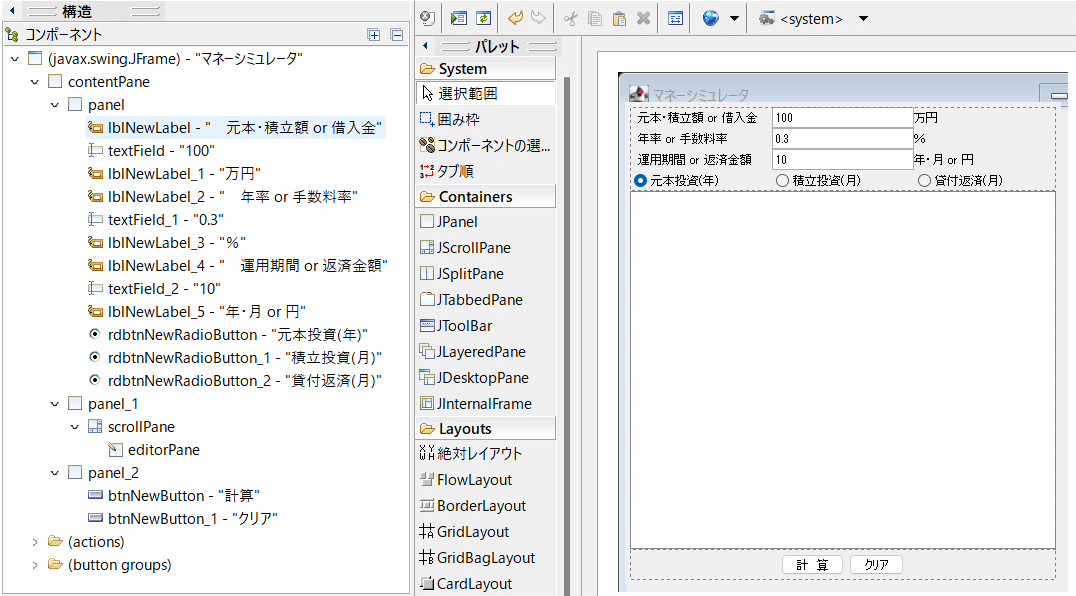Select 積立投資(月) radio button in preview
The image size is (1076, 596).
tap(819, 180)
